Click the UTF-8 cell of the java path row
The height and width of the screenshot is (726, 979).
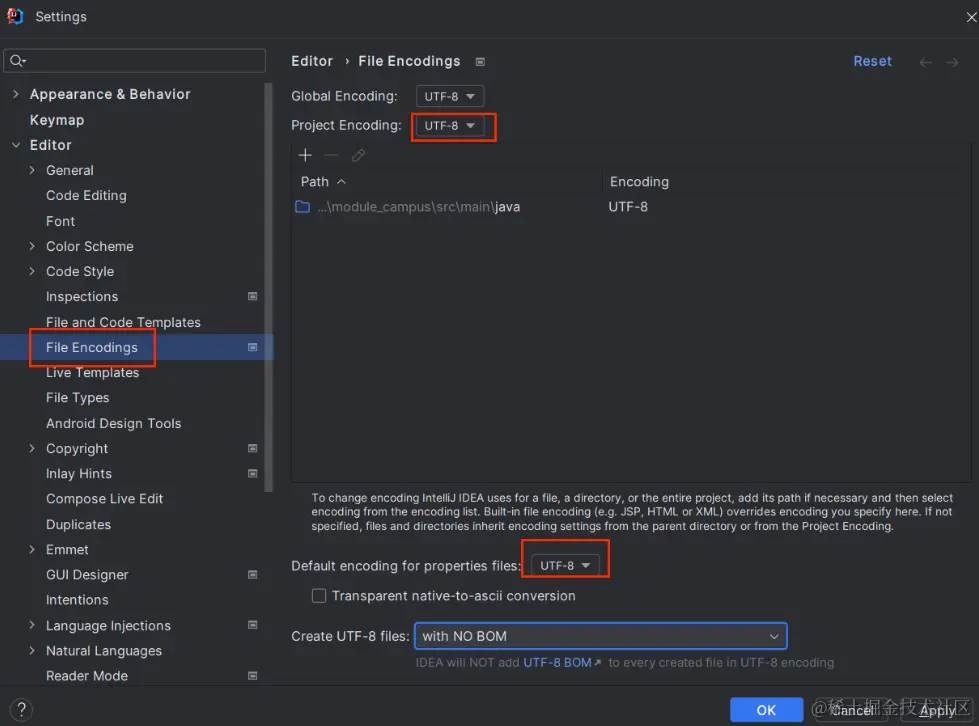[x=628, y=207]
